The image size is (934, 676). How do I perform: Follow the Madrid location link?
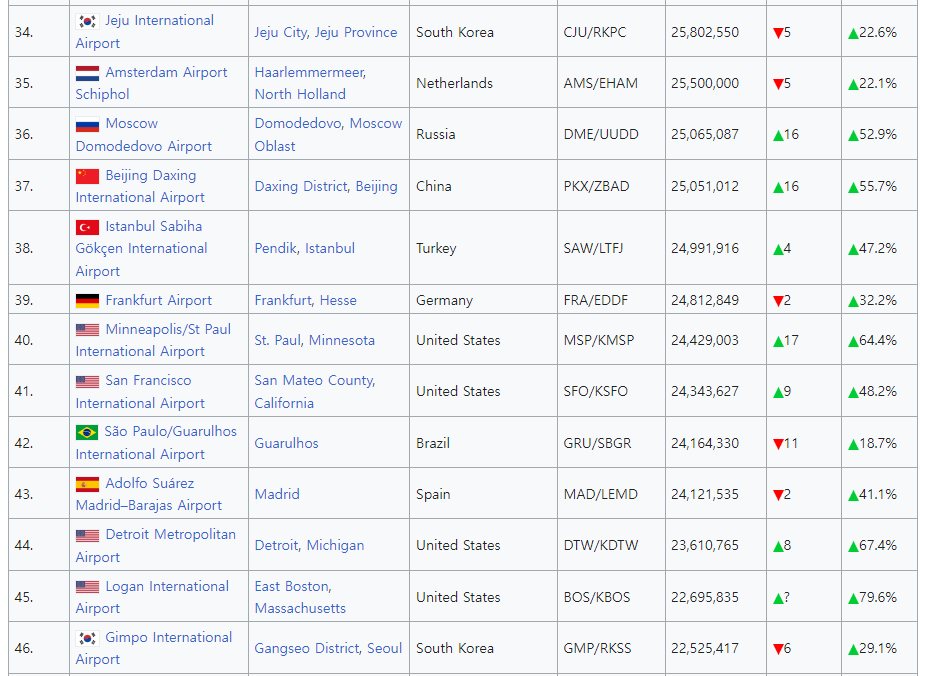[x=277, y=494]
